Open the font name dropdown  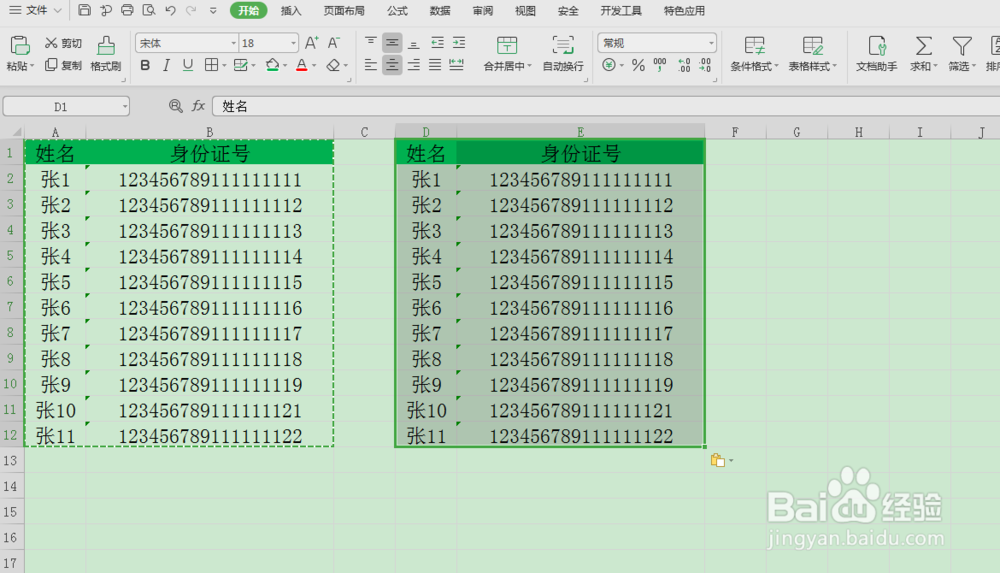coord(233,43)
